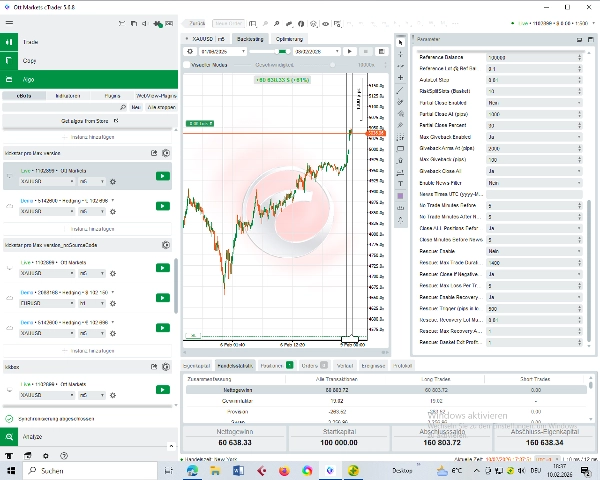This screenshot has height=480, width=600.
Task: Switch to the Ereignisse tab
Action: pos(373,366)
